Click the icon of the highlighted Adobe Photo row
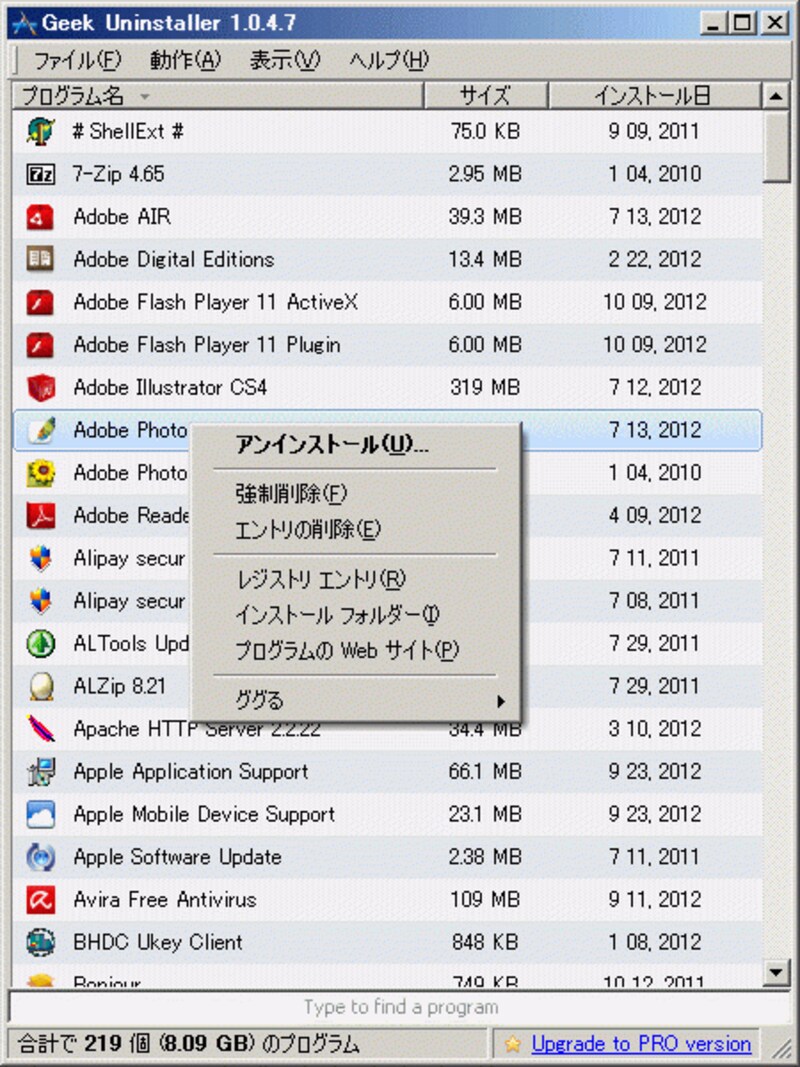Viewport: 800px width, 1067px height. [40, 430]
